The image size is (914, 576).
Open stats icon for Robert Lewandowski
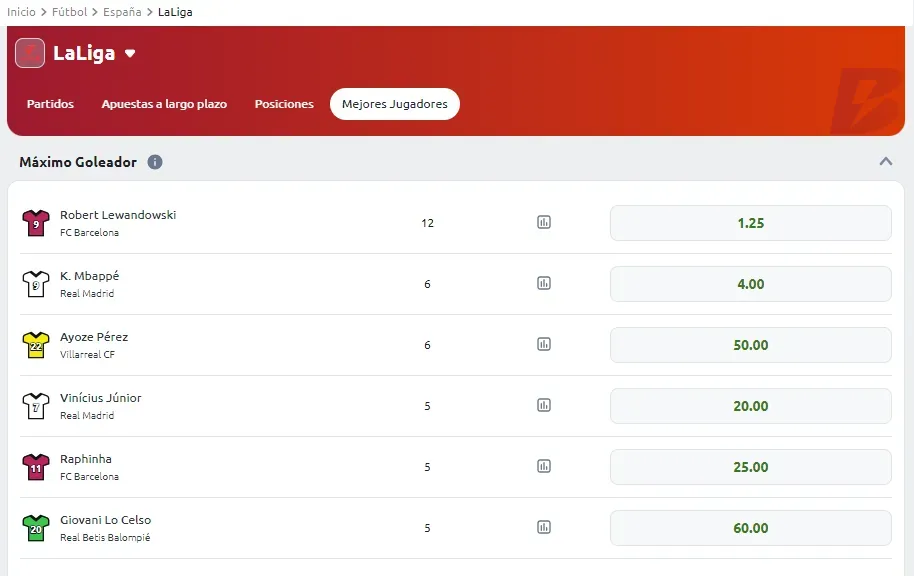tap(544, 222)
